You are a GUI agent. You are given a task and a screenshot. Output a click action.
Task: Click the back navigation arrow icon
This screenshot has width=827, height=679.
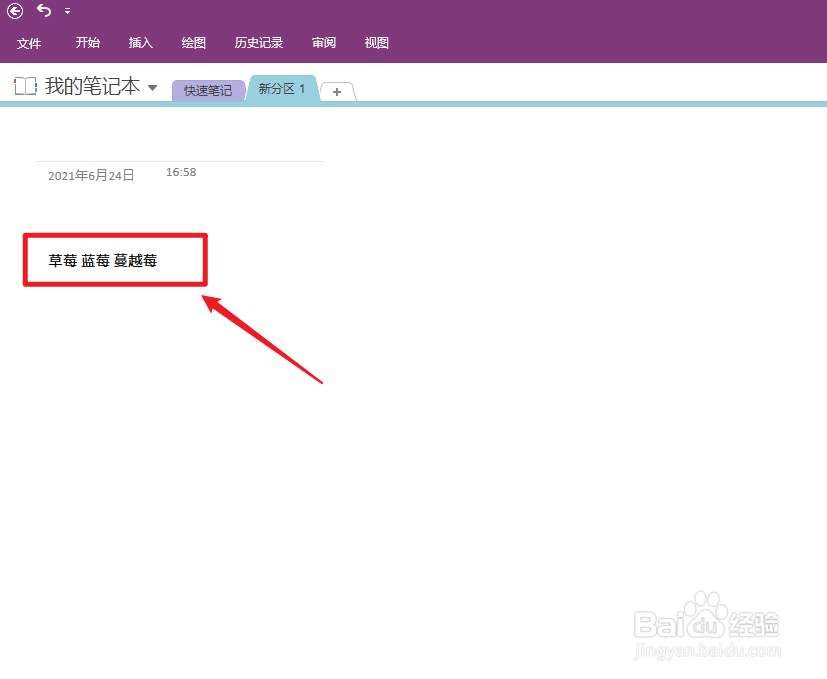coord(15,11)
